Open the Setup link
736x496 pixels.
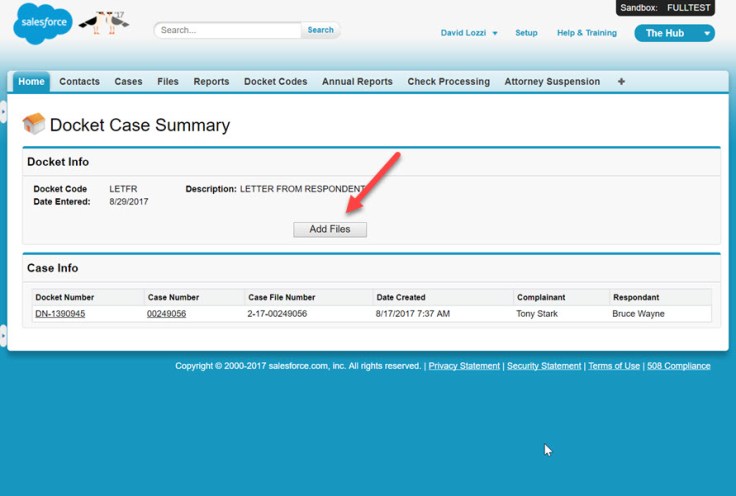[x=526, y=33]
